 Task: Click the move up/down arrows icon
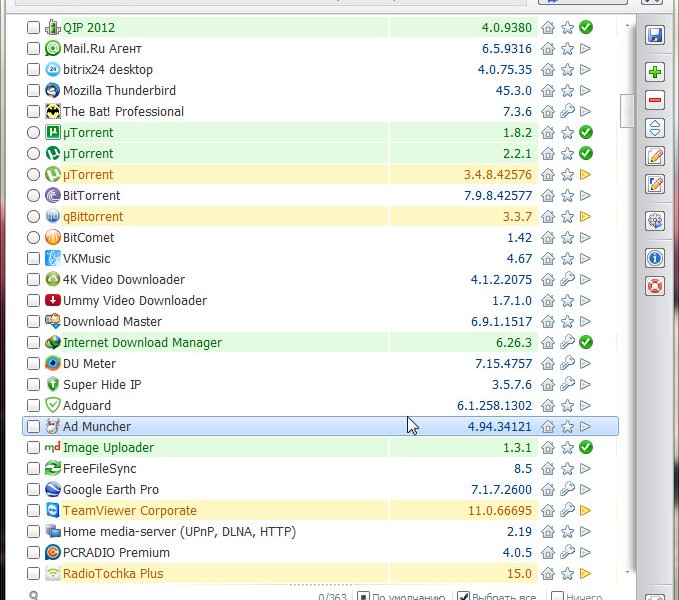[x=655, y=128]
